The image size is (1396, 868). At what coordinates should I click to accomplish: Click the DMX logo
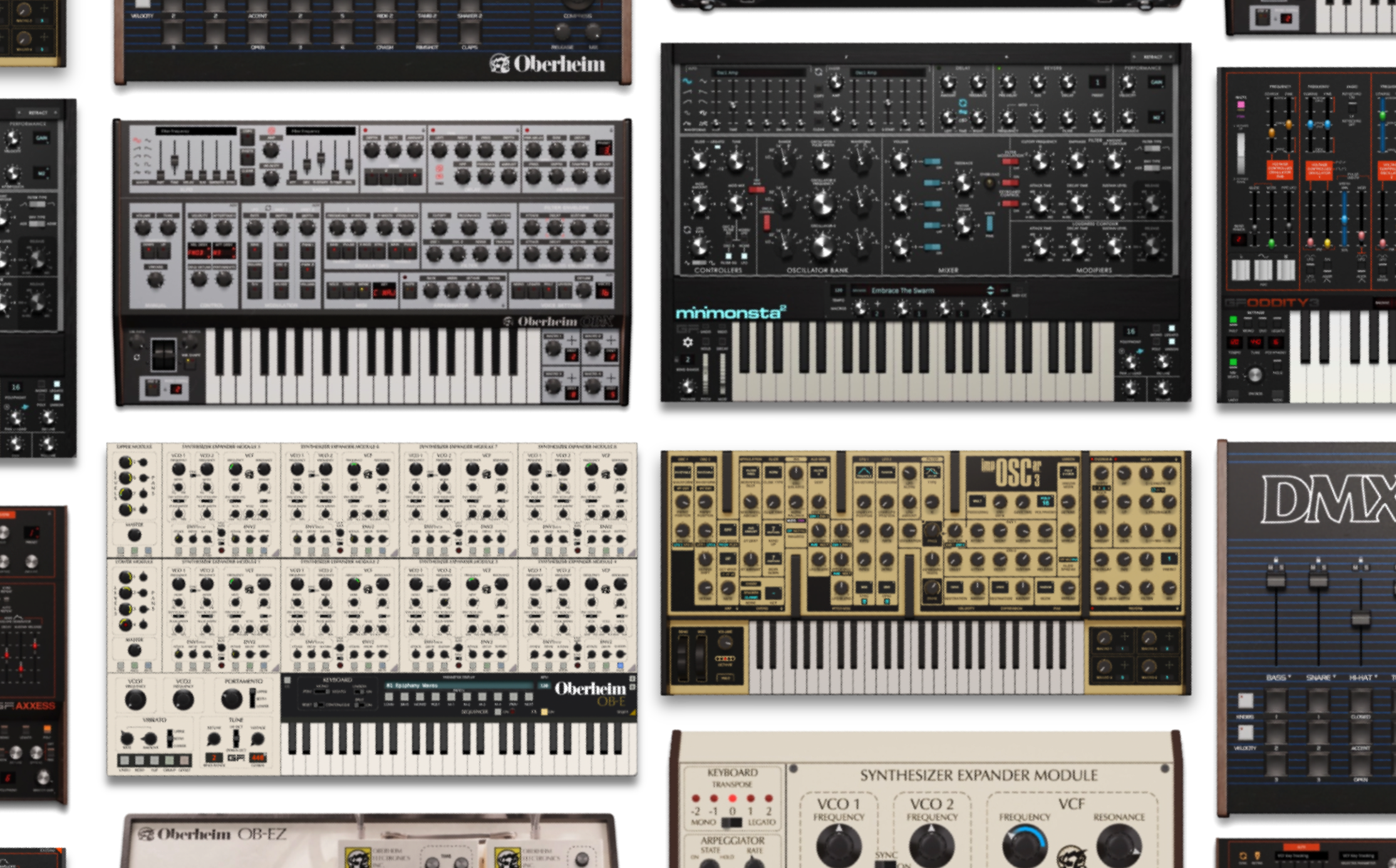(x=1328, y=499)
